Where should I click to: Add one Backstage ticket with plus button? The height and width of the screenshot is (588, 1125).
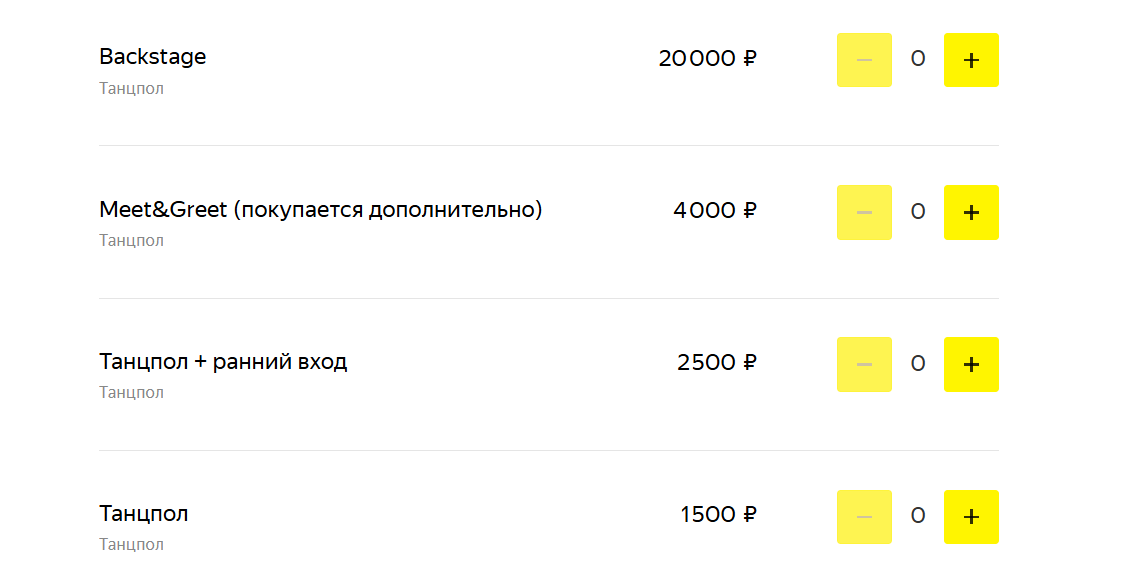tap(971, 60)
